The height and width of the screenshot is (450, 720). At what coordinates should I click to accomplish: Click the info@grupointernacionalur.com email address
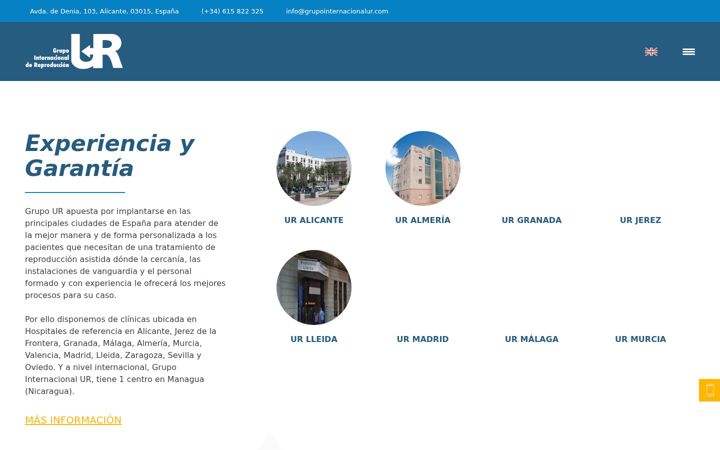(x=337, y=11)
